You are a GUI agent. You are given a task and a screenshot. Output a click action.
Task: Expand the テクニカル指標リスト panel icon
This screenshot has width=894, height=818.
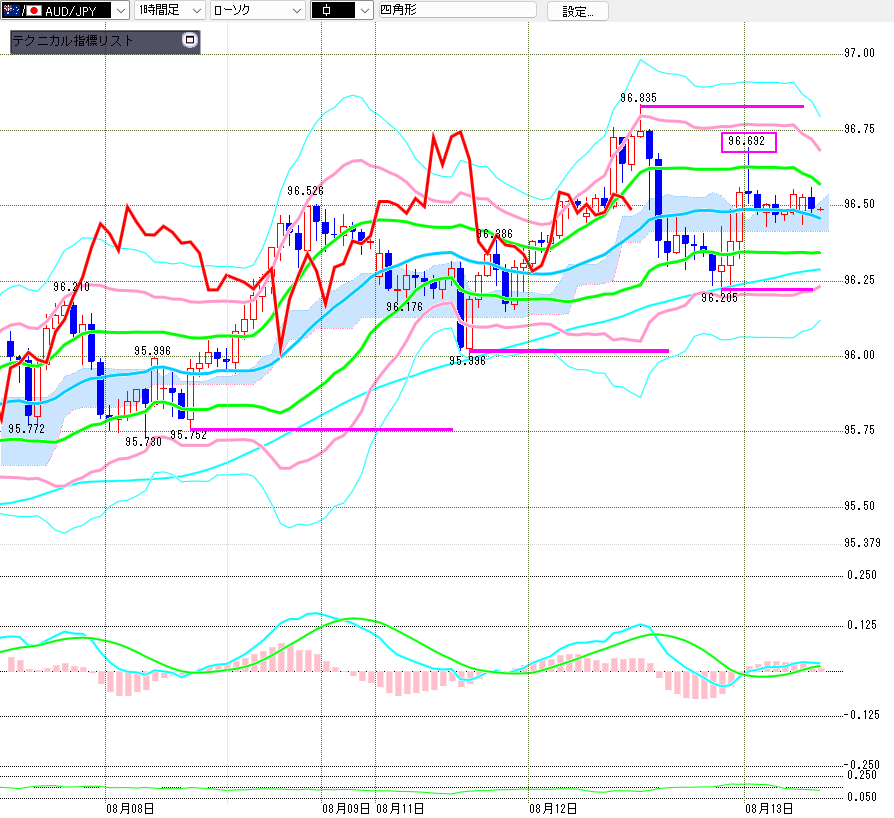click(190, 40)
